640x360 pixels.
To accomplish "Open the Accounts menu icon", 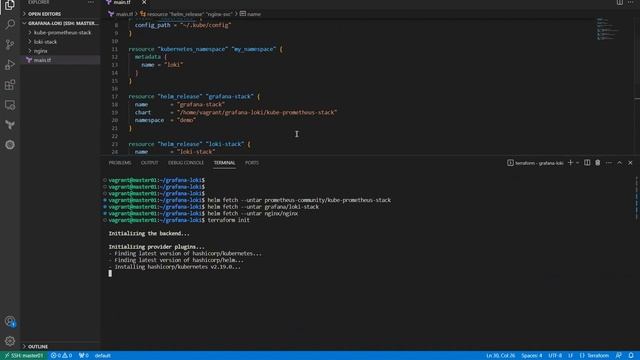I will tap(10, 322).
